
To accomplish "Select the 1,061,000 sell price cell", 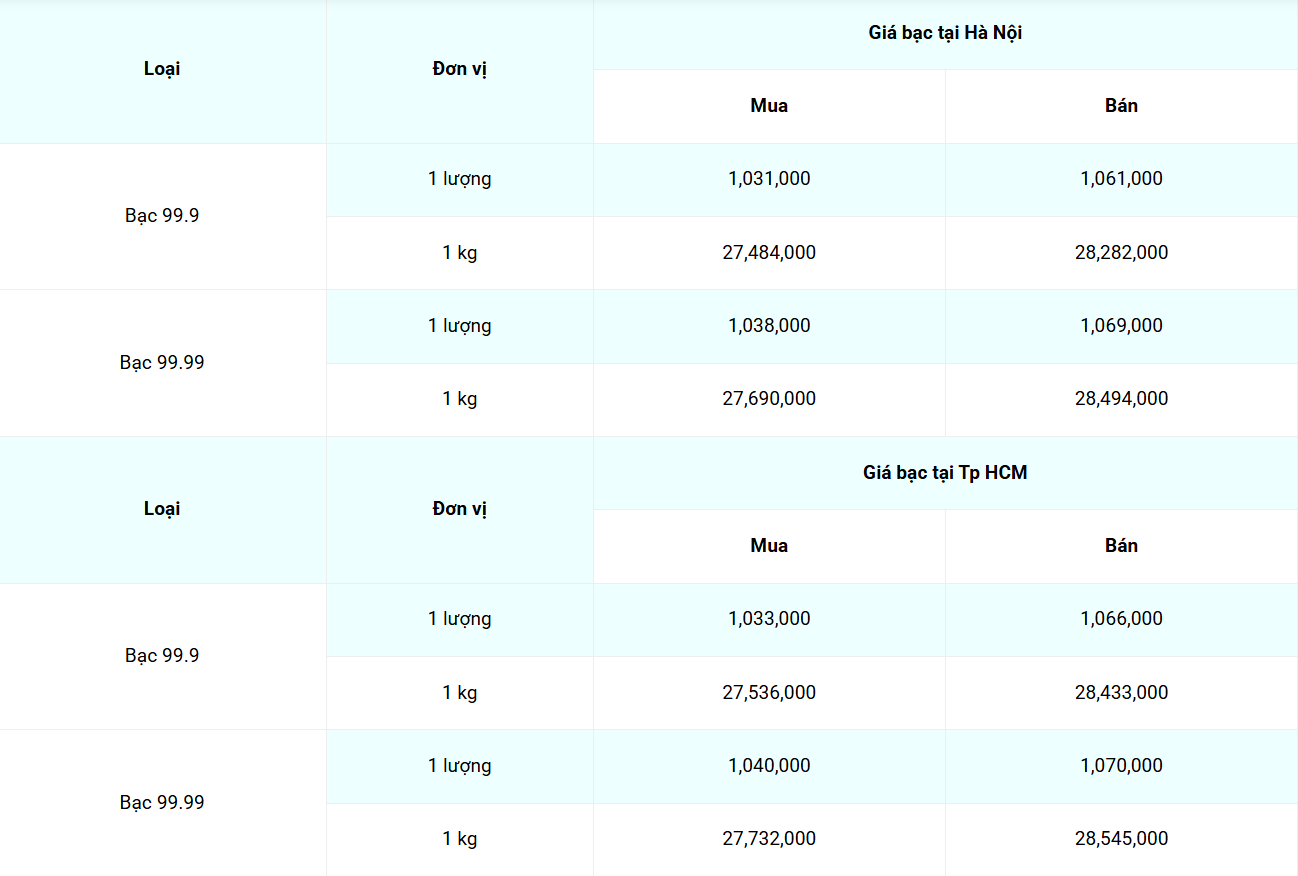I will pos(1121,179).
